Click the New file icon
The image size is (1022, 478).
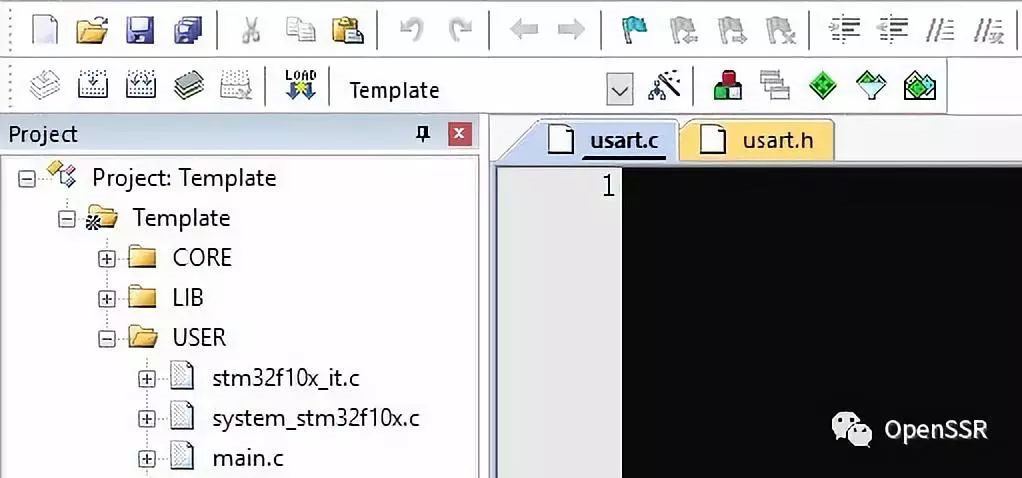44,30
